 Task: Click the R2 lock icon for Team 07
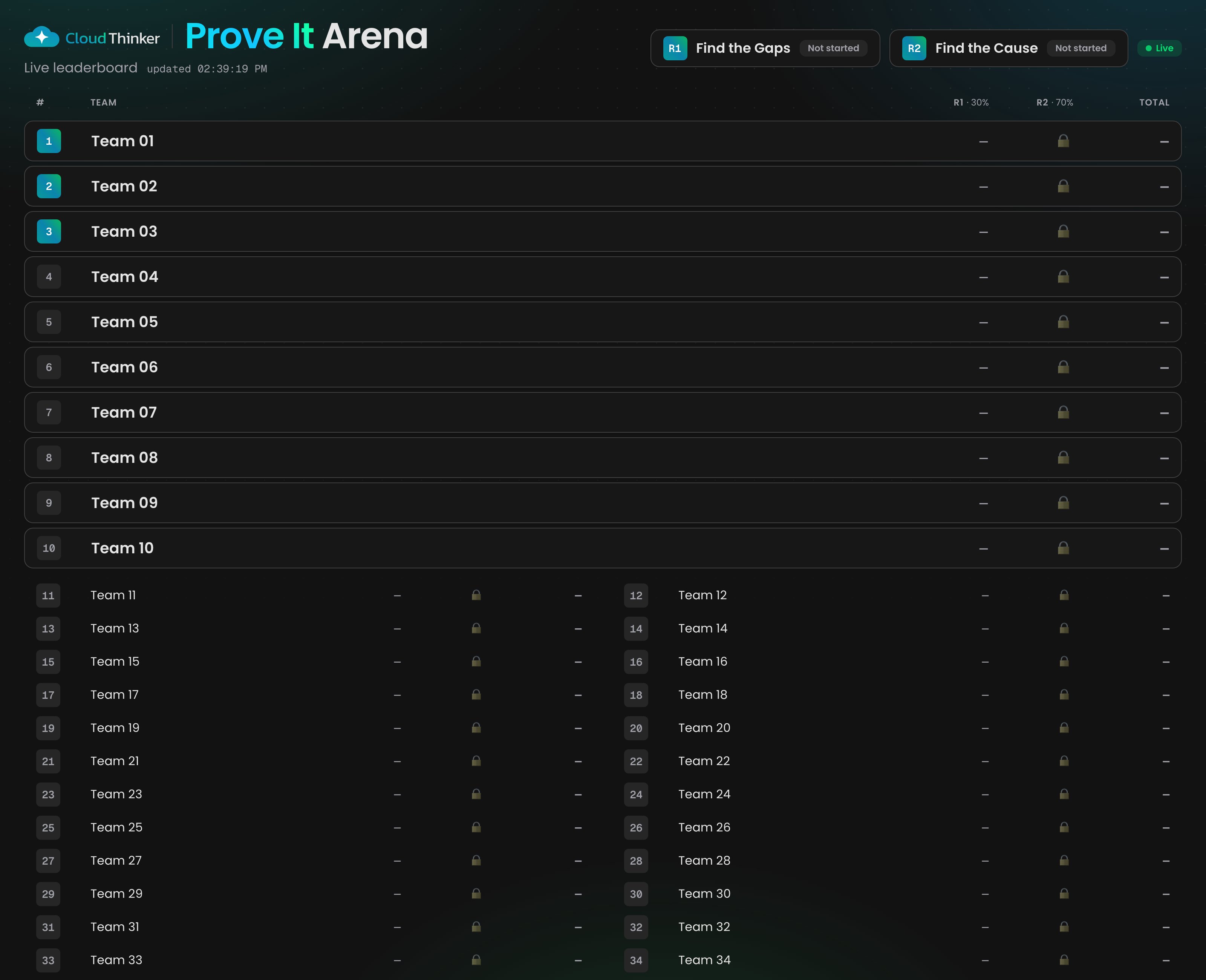point(1063,412)
